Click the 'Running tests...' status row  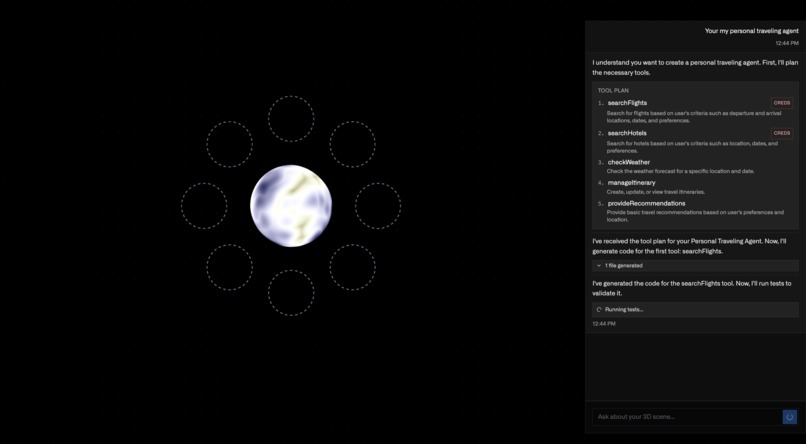[x=695, y=309]
